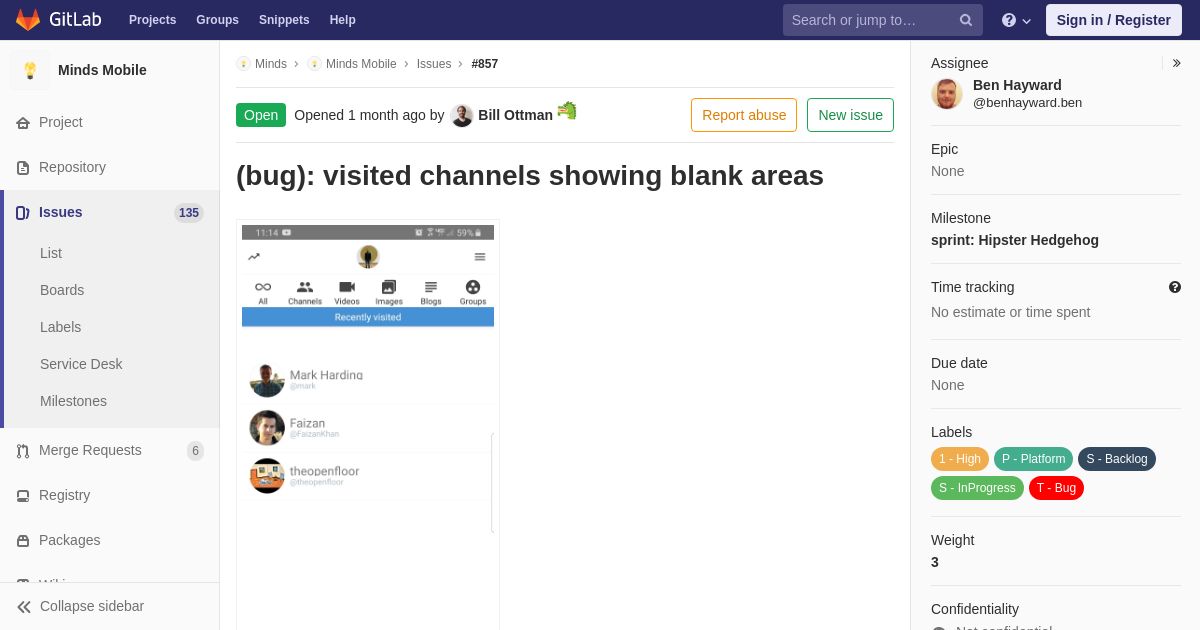Click the search magnifier icon
The image size is (1200, 630).
[x=965, y=20]
